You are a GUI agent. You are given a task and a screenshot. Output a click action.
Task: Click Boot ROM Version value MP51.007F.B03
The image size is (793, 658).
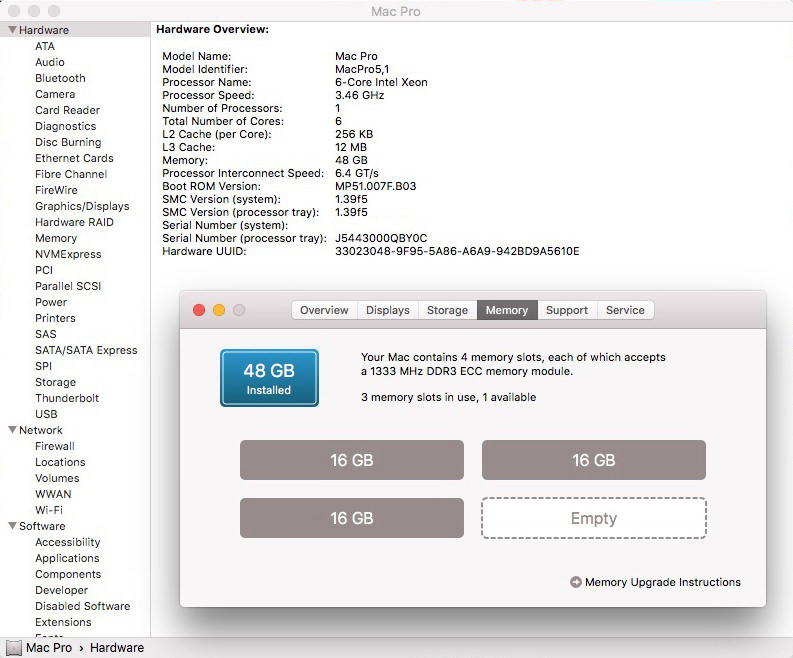(376, 186)
